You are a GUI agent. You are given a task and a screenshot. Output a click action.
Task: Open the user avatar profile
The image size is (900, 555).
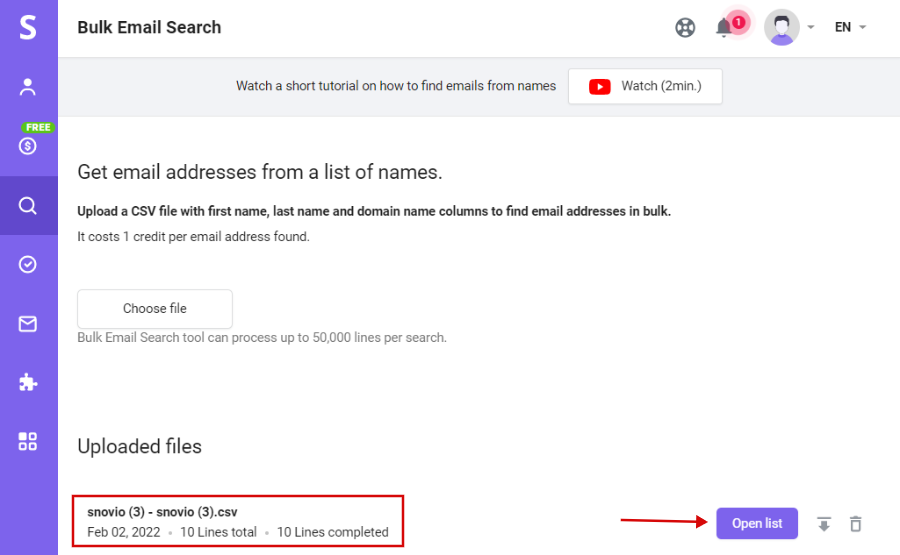781,27
